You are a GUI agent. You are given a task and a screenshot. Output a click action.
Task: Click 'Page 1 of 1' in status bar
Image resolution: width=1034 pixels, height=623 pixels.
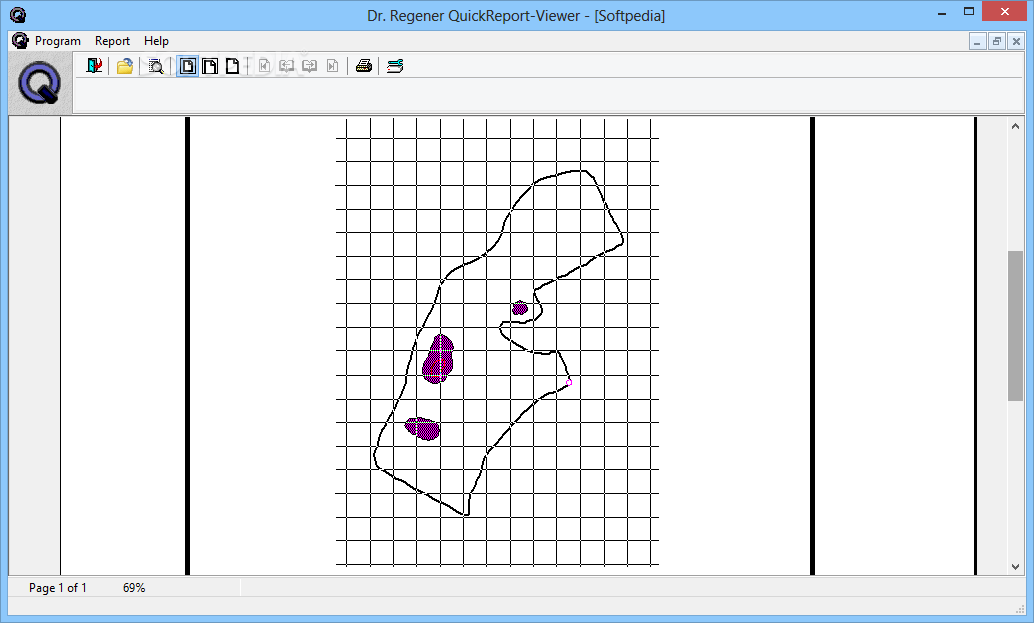tap(57, 587)
